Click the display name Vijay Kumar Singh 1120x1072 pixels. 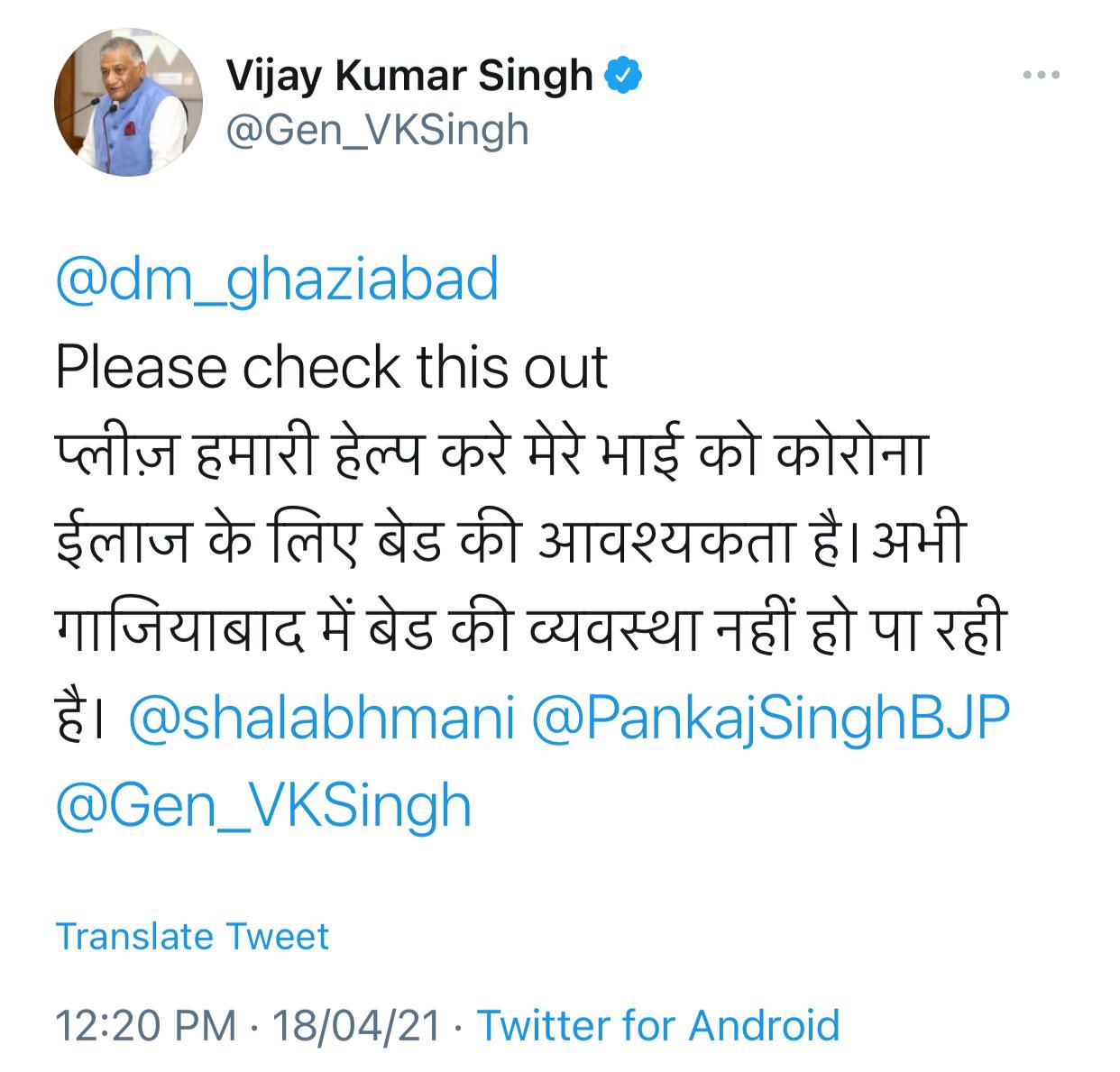(x=409, y=76)
